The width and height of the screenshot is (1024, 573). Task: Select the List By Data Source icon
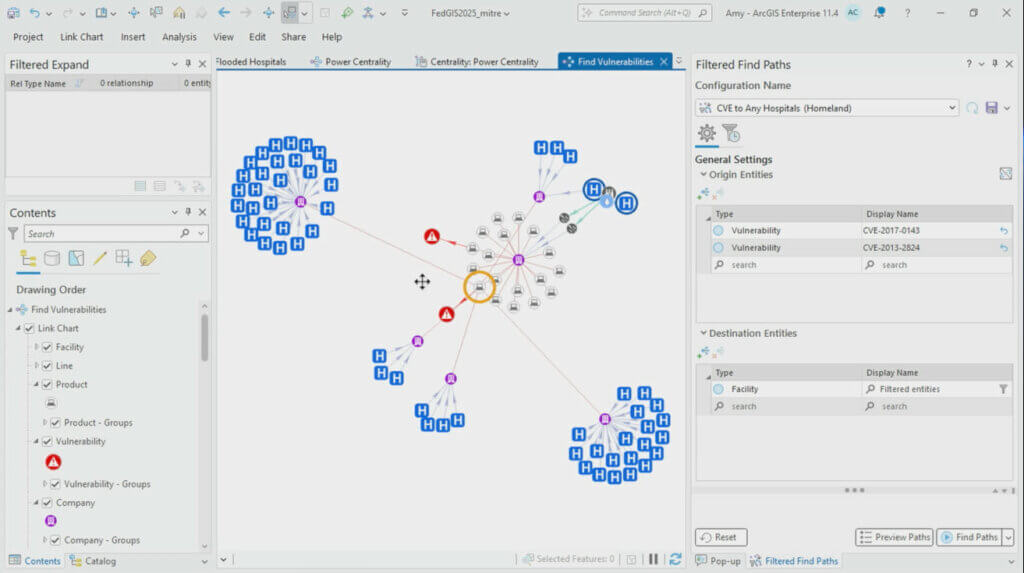point(52,258)
